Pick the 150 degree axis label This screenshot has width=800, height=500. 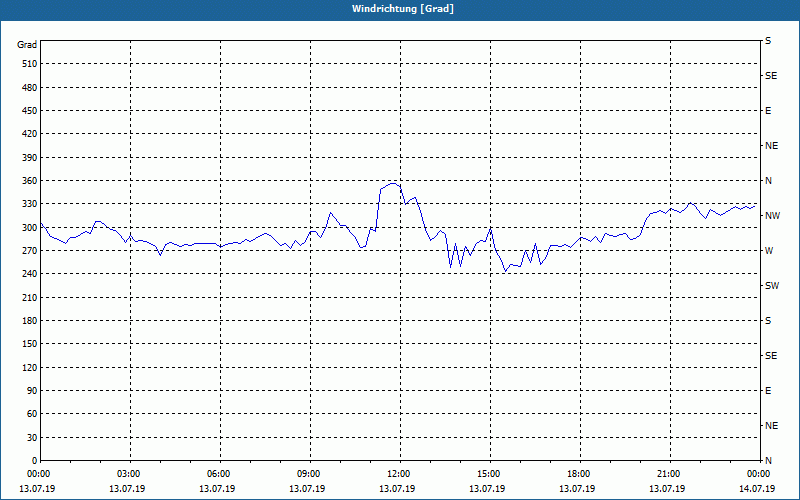[30, 344]
